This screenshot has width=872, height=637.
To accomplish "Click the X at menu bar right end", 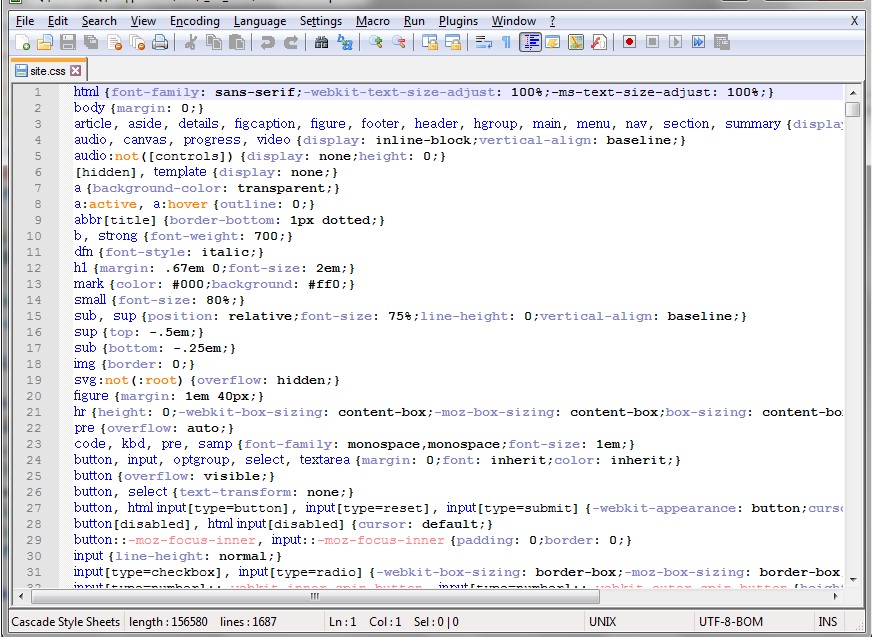I will (854, 21).
